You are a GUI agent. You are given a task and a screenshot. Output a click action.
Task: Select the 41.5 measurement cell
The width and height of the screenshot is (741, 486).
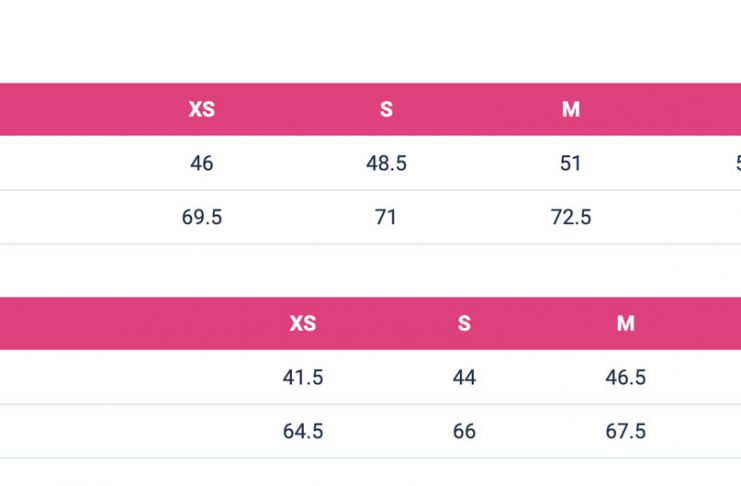coord(303,377)
